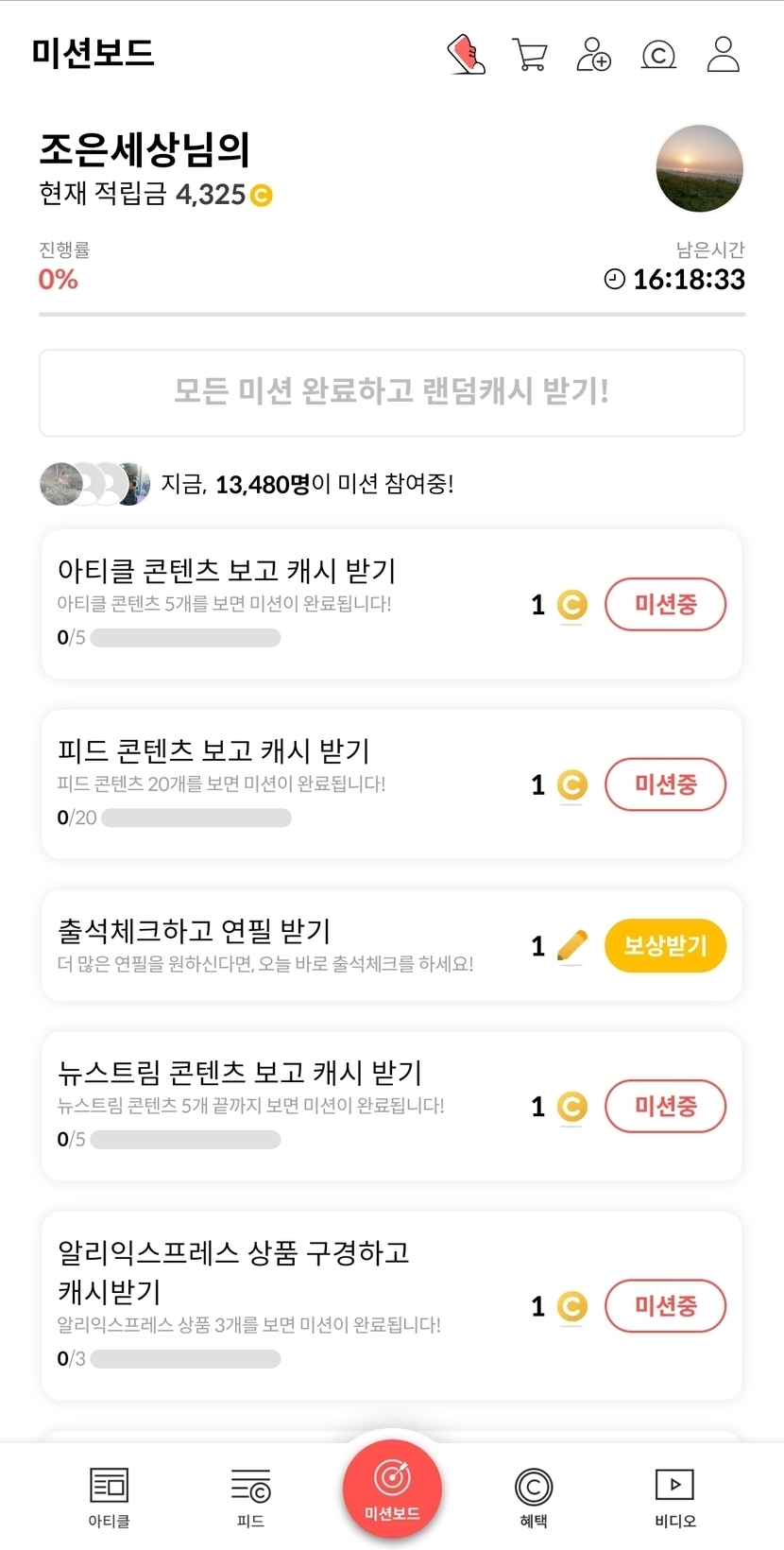The width and height of the screenshot is (784, 1550).
Task: Open the shopping cart
Action: [x=529, y=54]
